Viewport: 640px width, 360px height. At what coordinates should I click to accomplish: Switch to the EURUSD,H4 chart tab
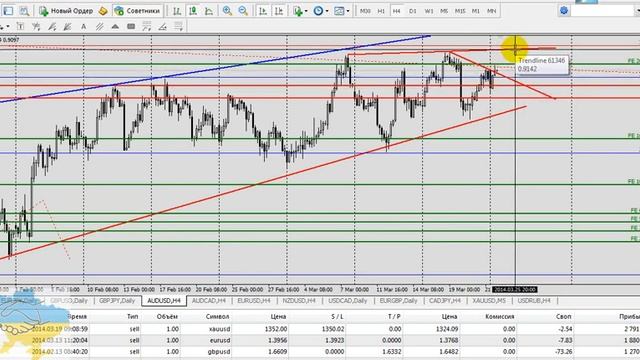pos(254,301)
